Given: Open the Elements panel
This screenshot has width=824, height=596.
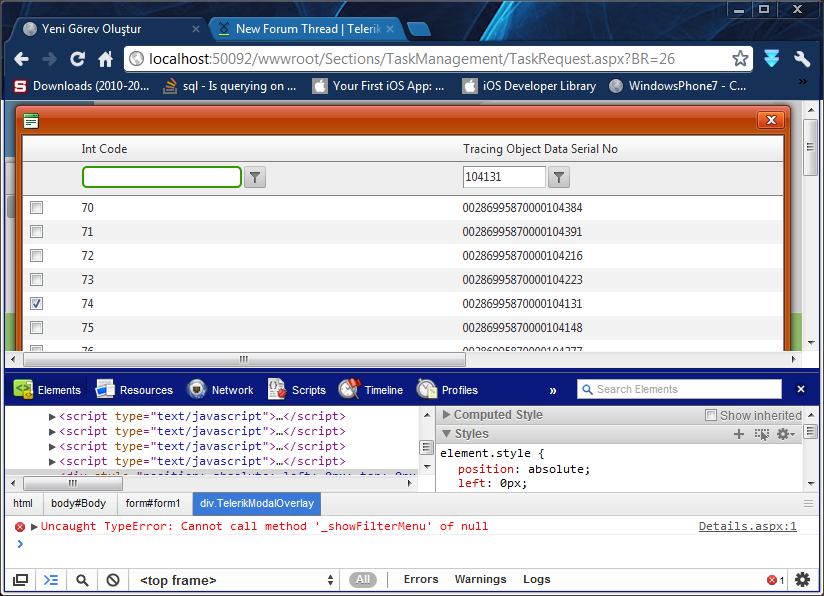Looking at the screenshot, I should (x=47, y=390).
